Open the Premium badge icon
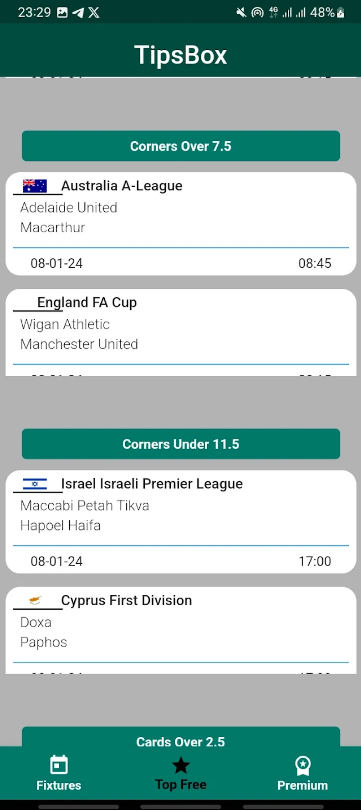The width and height of the screenshot is (361, 810). tap(302, 765)
